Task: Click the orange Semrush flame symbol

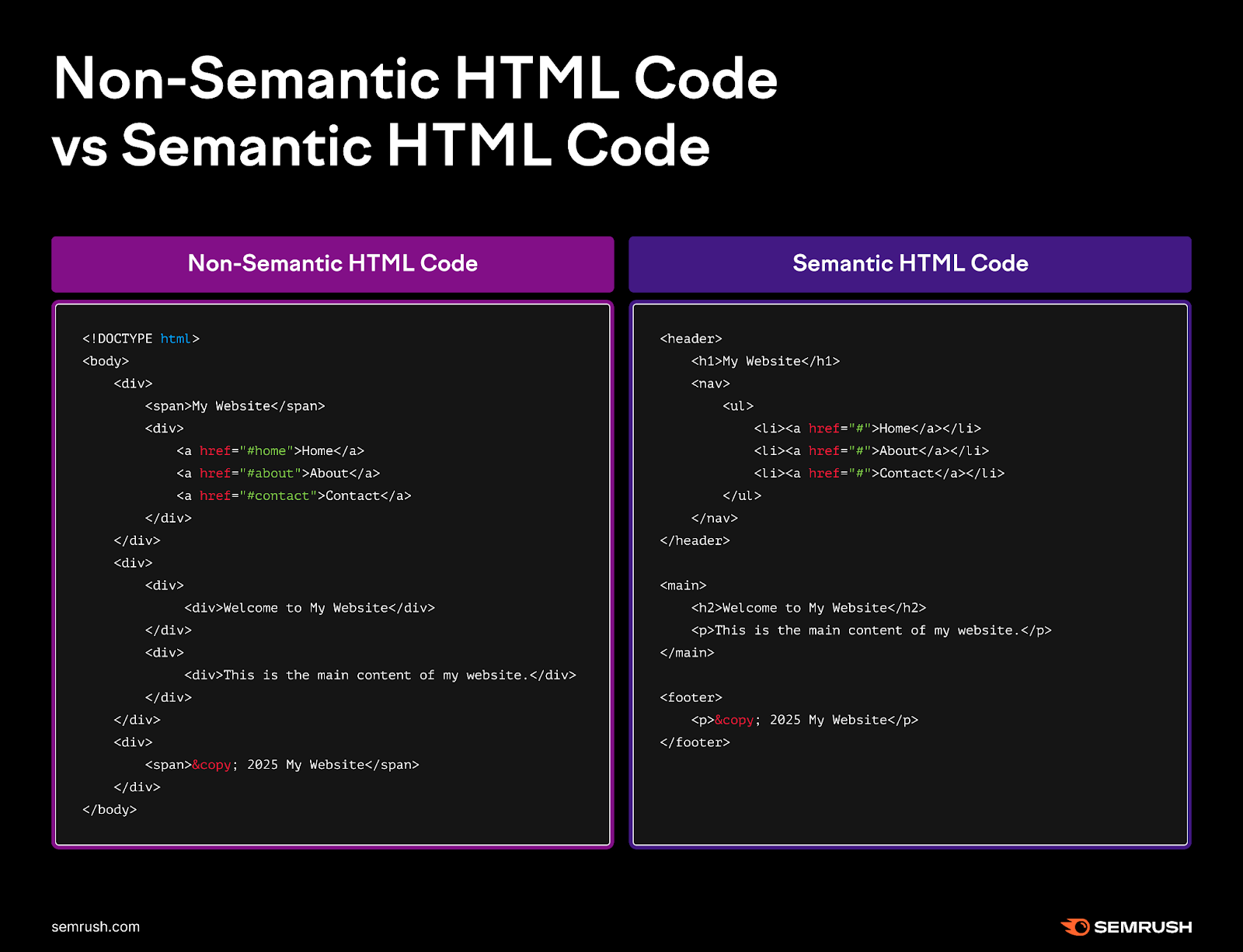Action: [x=1074, y=926]
